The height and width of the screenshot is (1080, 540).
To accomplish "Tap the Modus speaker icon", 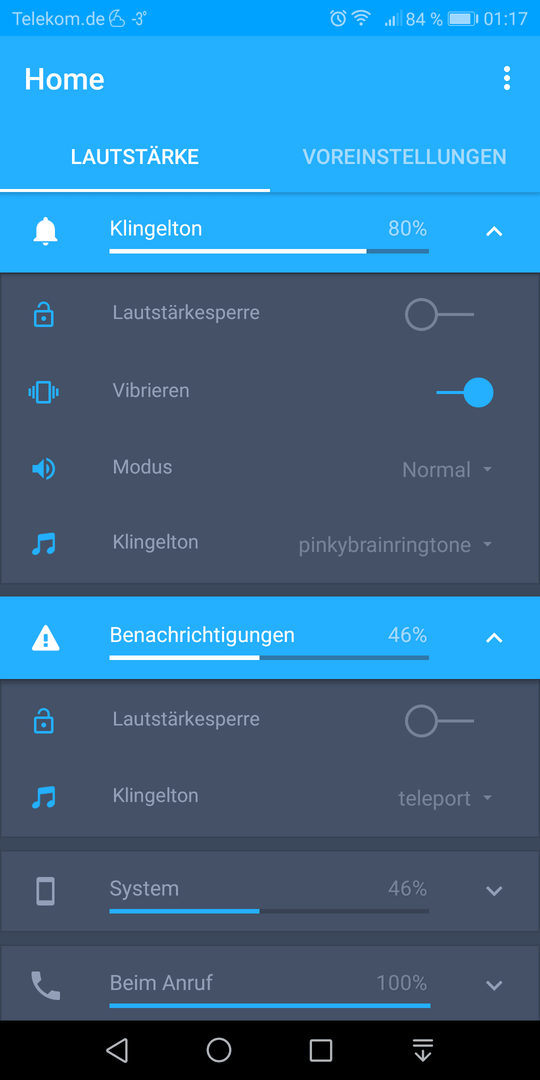I will [x=43, y=469].
